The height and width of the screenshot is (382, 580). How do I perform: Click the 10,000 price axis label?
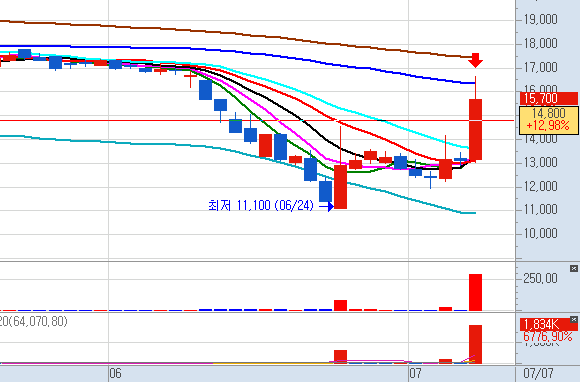point(540,233)
